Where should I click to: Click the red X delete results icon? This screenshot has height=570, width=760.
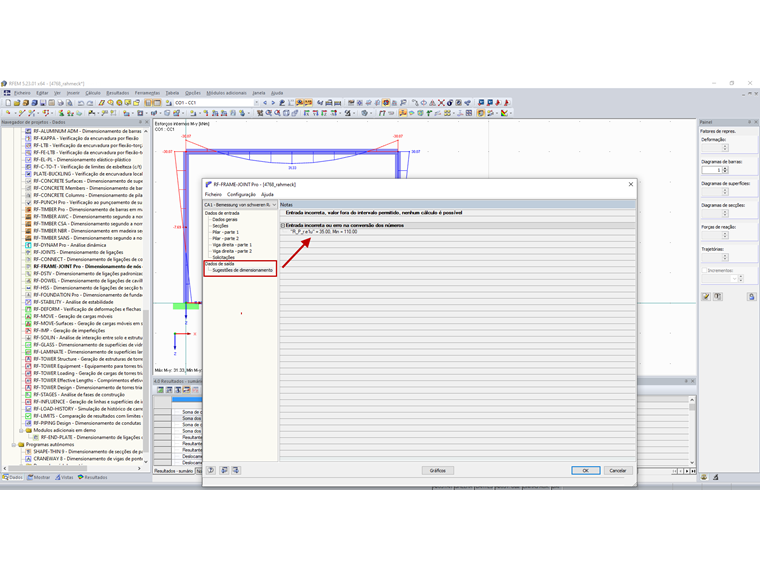[x=441, y=103]
